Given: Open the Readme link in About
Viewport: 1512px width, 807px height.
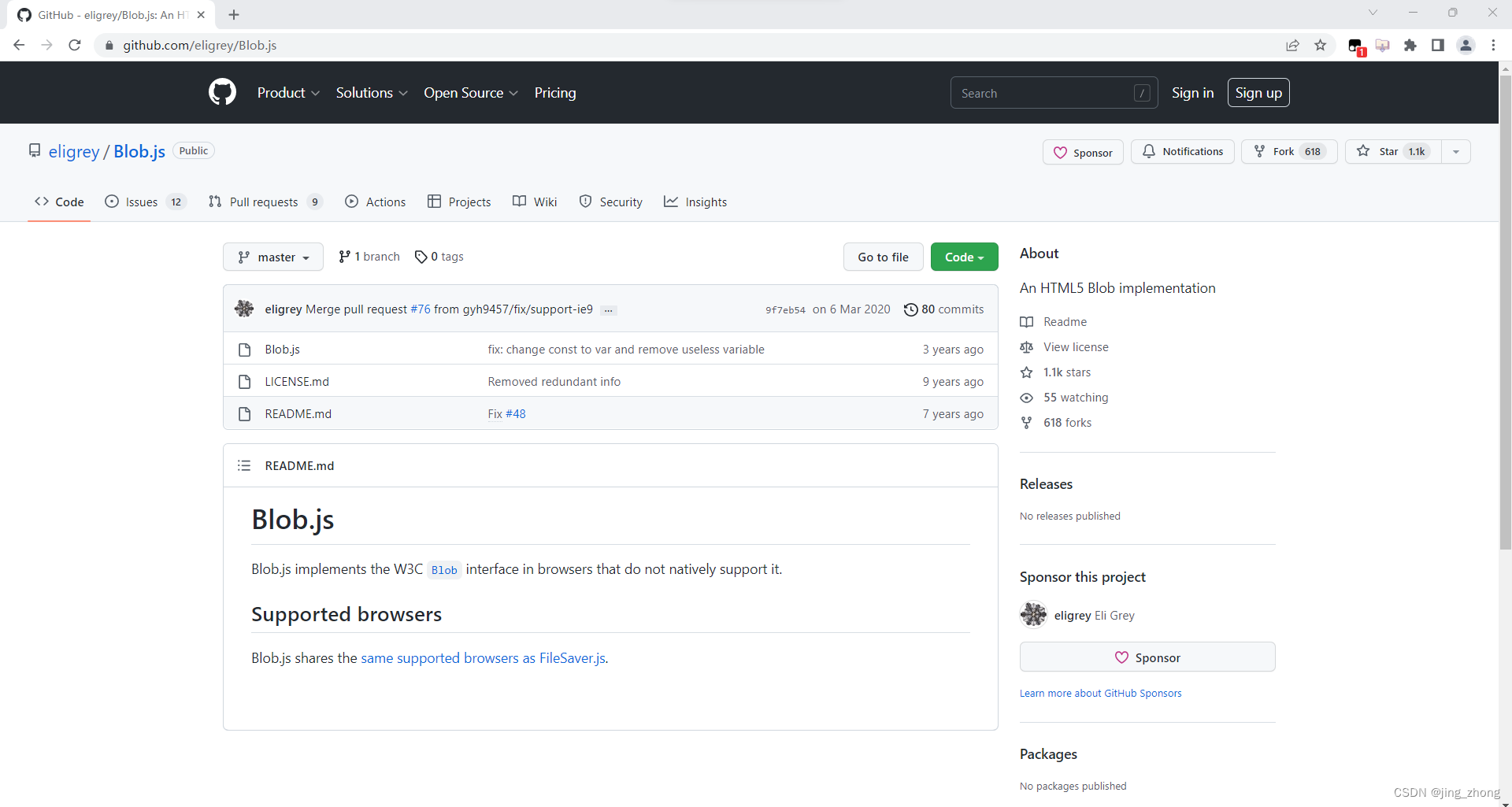Looking at the screenshot, I should coord(1065,322).
